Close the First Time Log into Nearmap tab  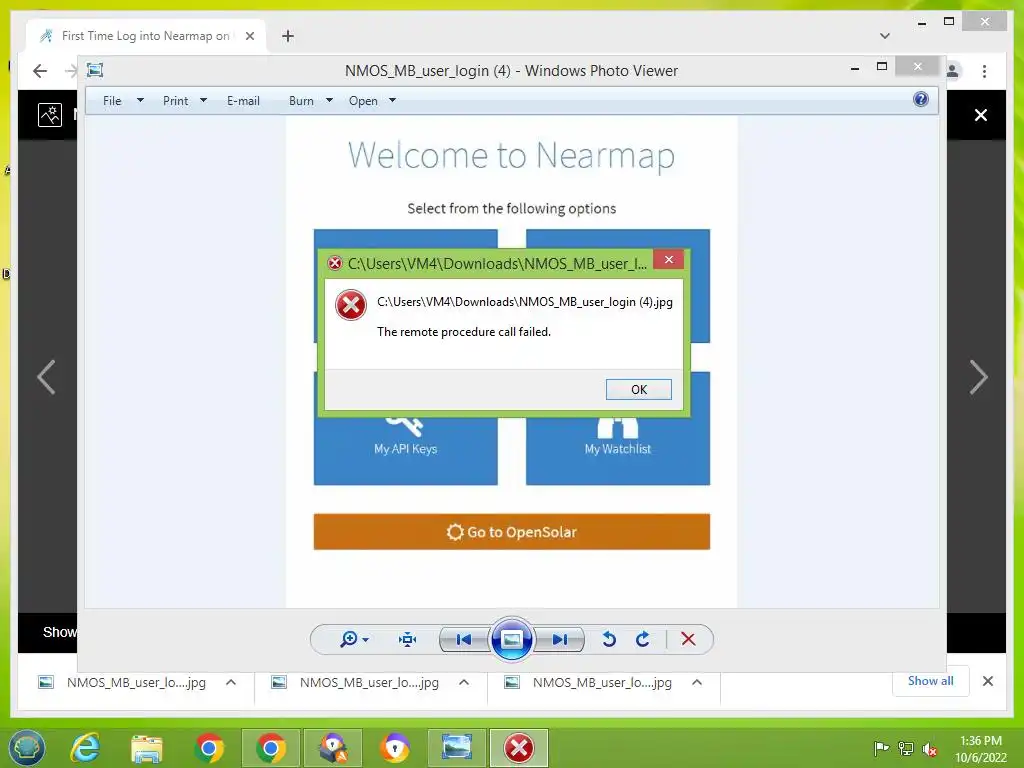click(x=249, y=36)
